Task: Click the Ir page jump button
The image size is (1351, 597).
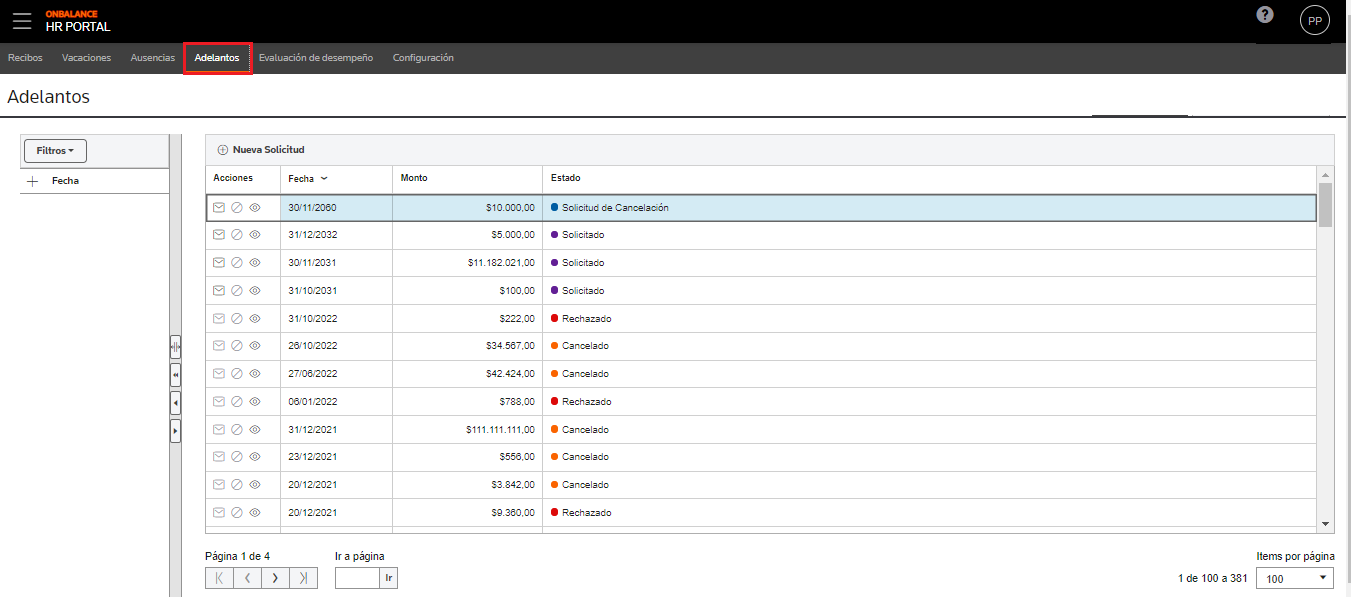Action: [x=389, y=578]
